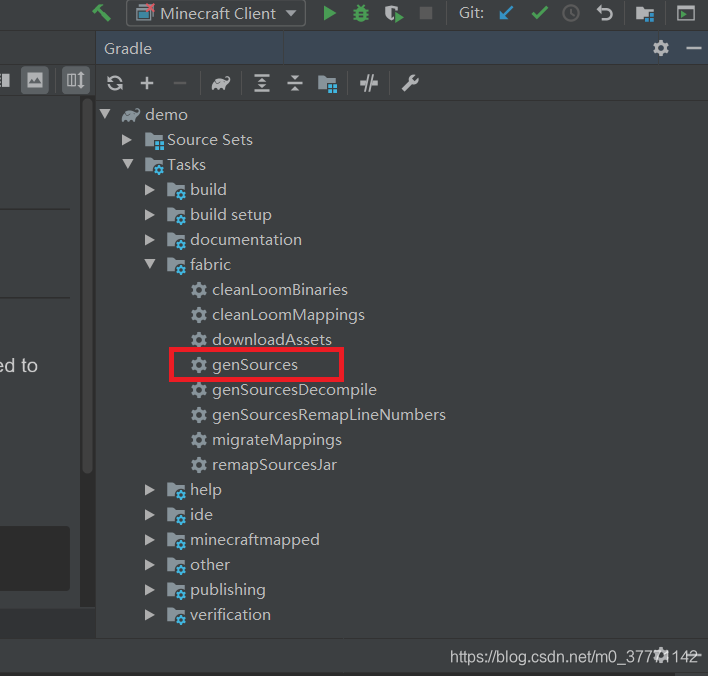Collapse the Tasks node
Viewport: 708px width, 676px height.
pyautogui.click(x=128, y=163)
